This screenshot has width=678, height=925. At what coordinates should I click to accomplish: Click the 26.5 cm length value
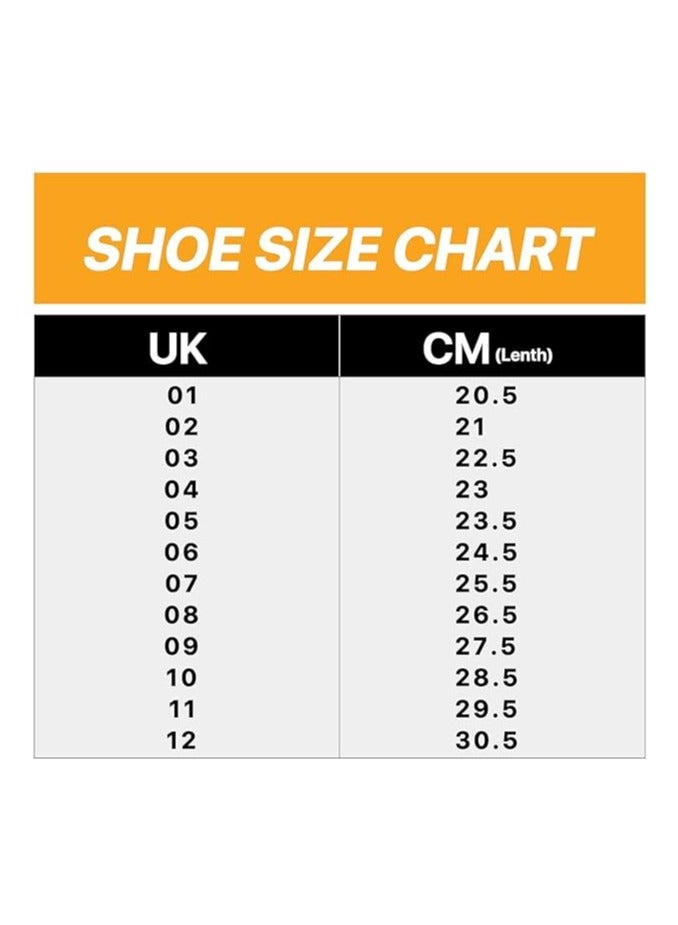pos(487,615)
